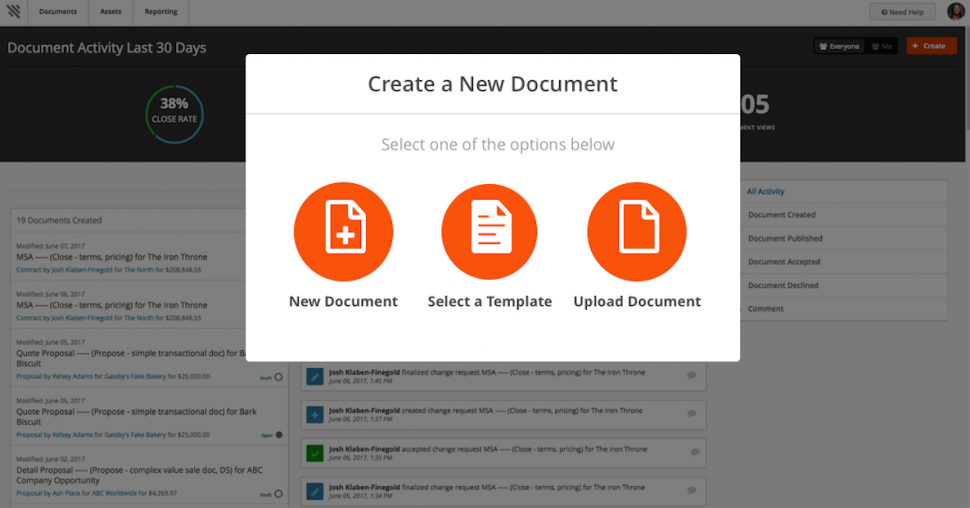
Task: Switch activity view to Everyone
Action: 839,46
